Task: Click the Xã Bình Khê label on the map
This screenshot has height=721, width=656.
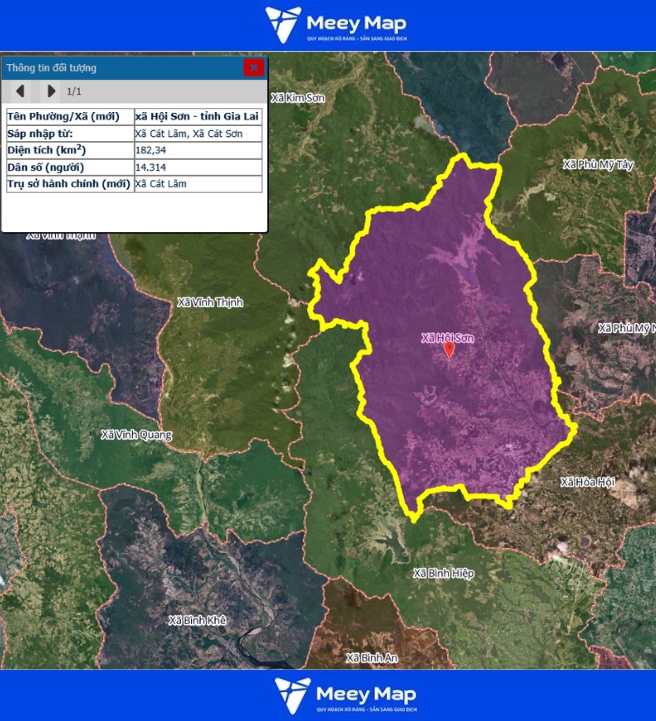Action: 197,620
